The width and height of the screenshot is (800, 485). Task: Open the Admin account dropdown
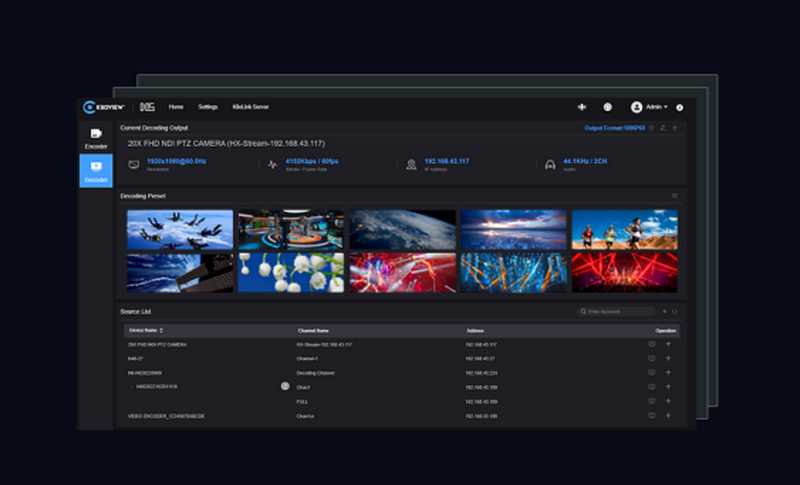[650, 107]
